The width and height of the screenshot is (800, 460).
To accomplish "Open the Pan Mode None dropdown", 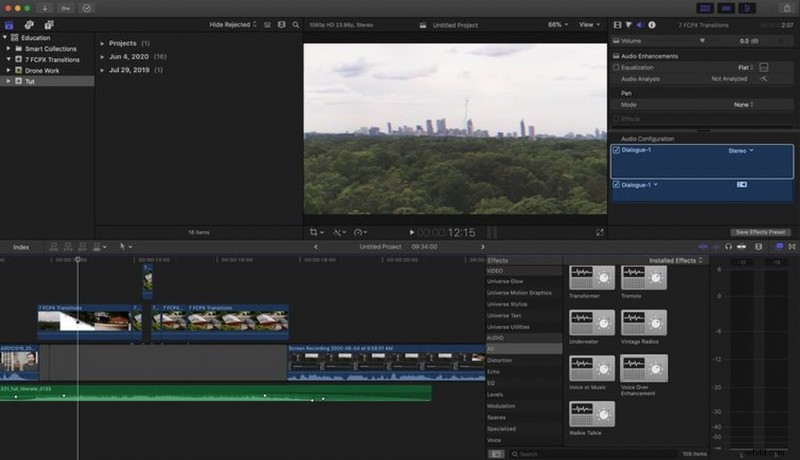I will pos(743,105).
